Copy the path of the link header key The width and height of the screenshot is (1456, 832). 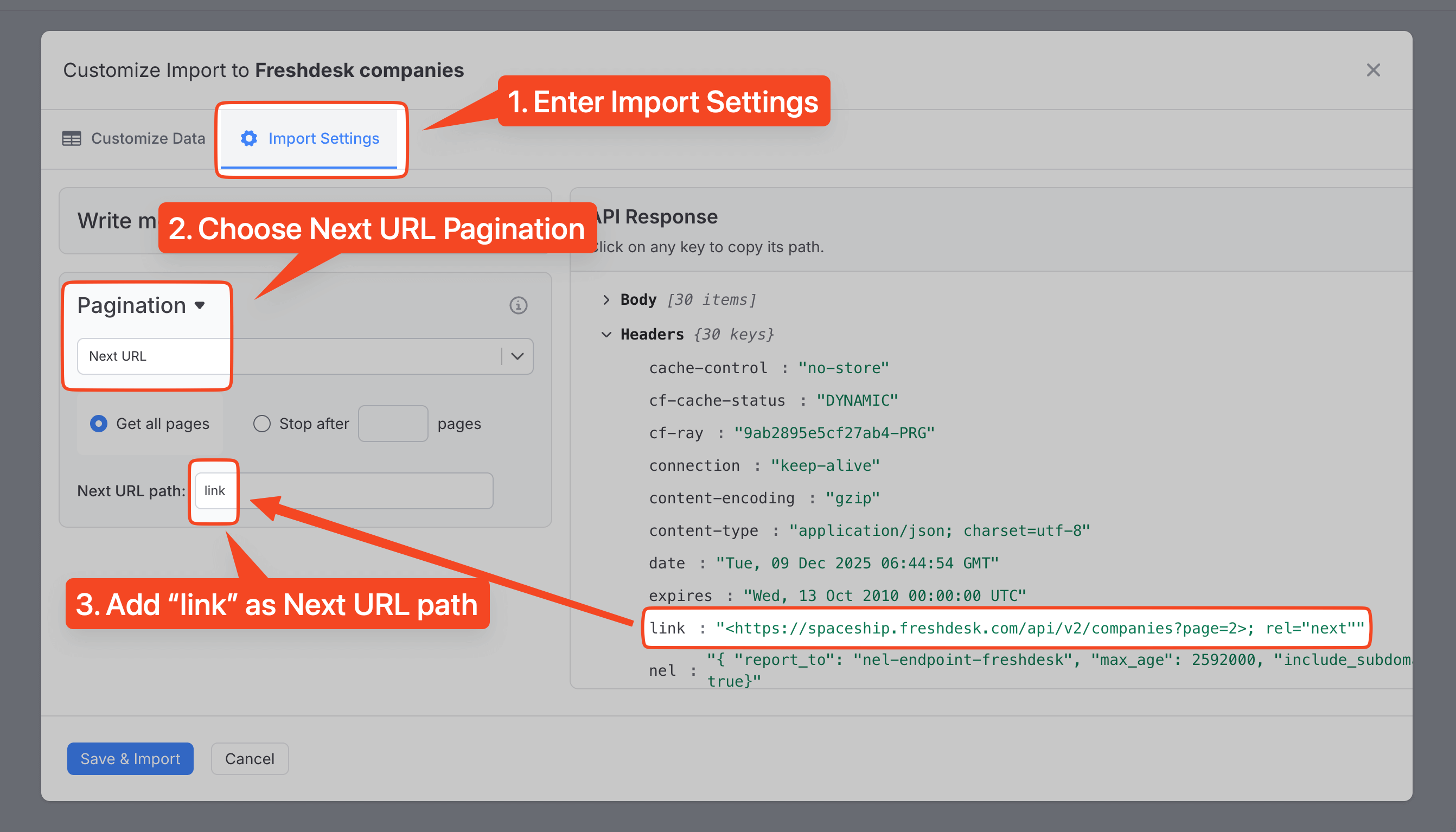tap(666, 628)
